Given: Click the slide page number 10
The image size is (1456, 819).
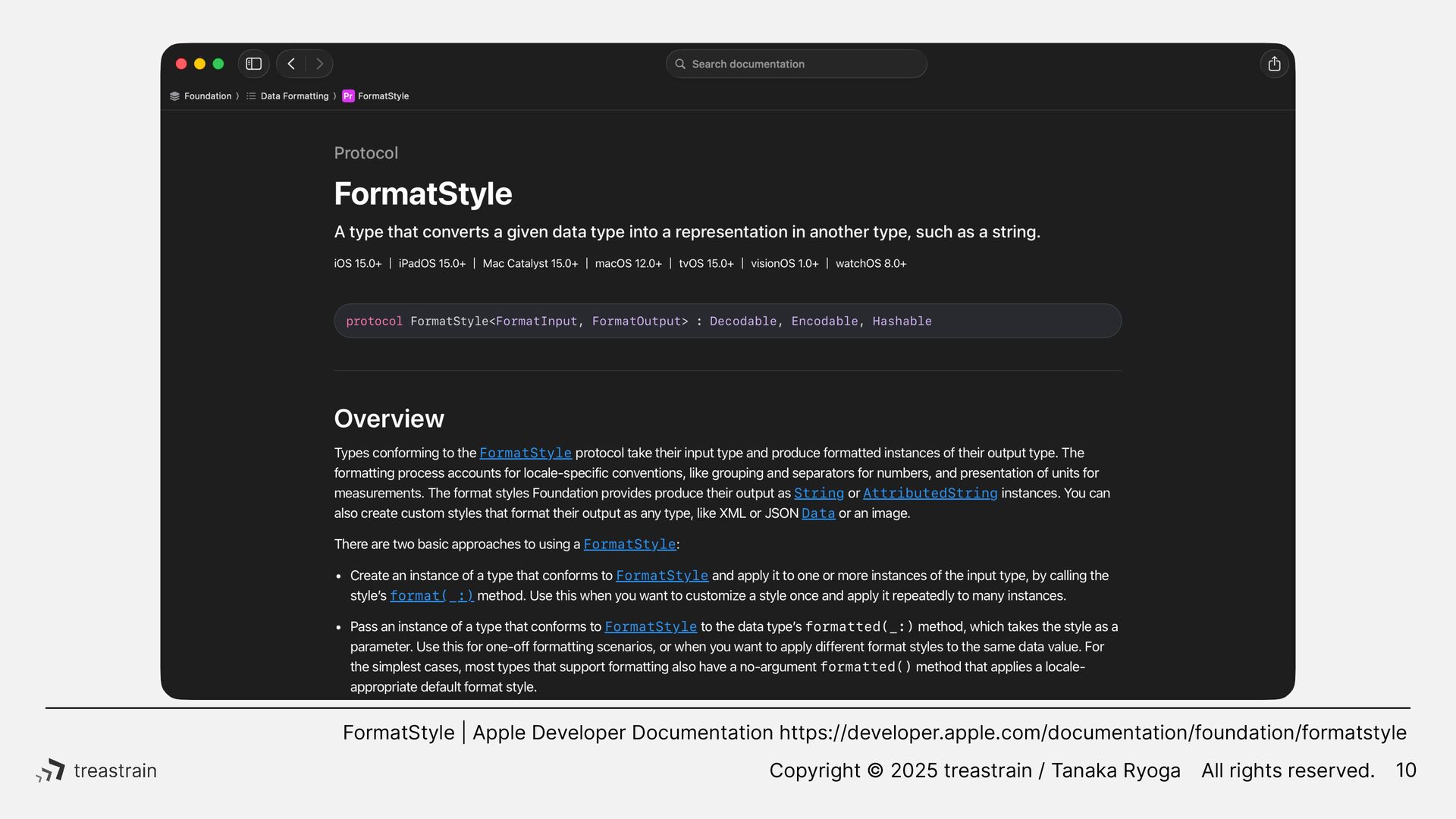Looking at the screenshot, I should tap(1406, 770).
